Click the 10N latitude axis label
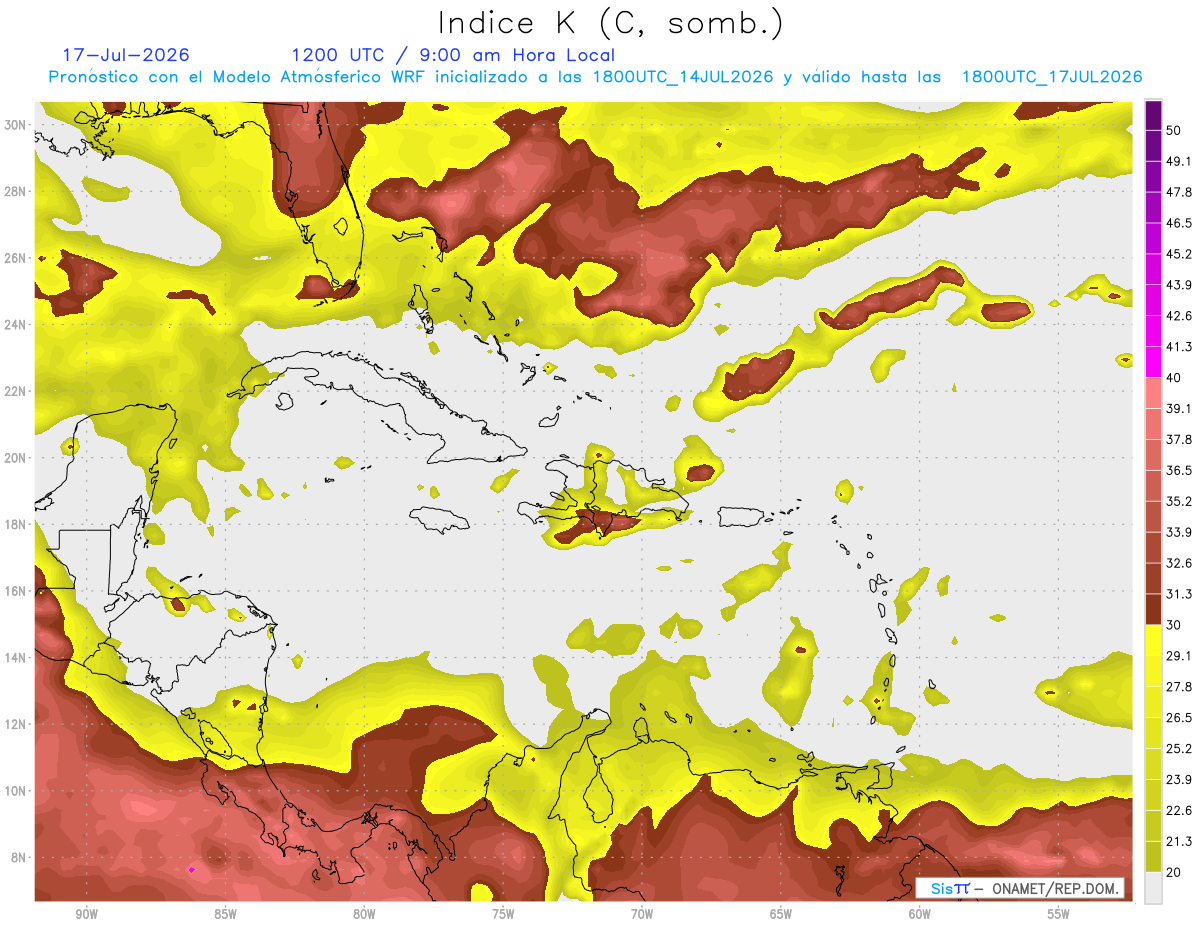This screenshot has width=1200, height=927. [x=15, y=791]
